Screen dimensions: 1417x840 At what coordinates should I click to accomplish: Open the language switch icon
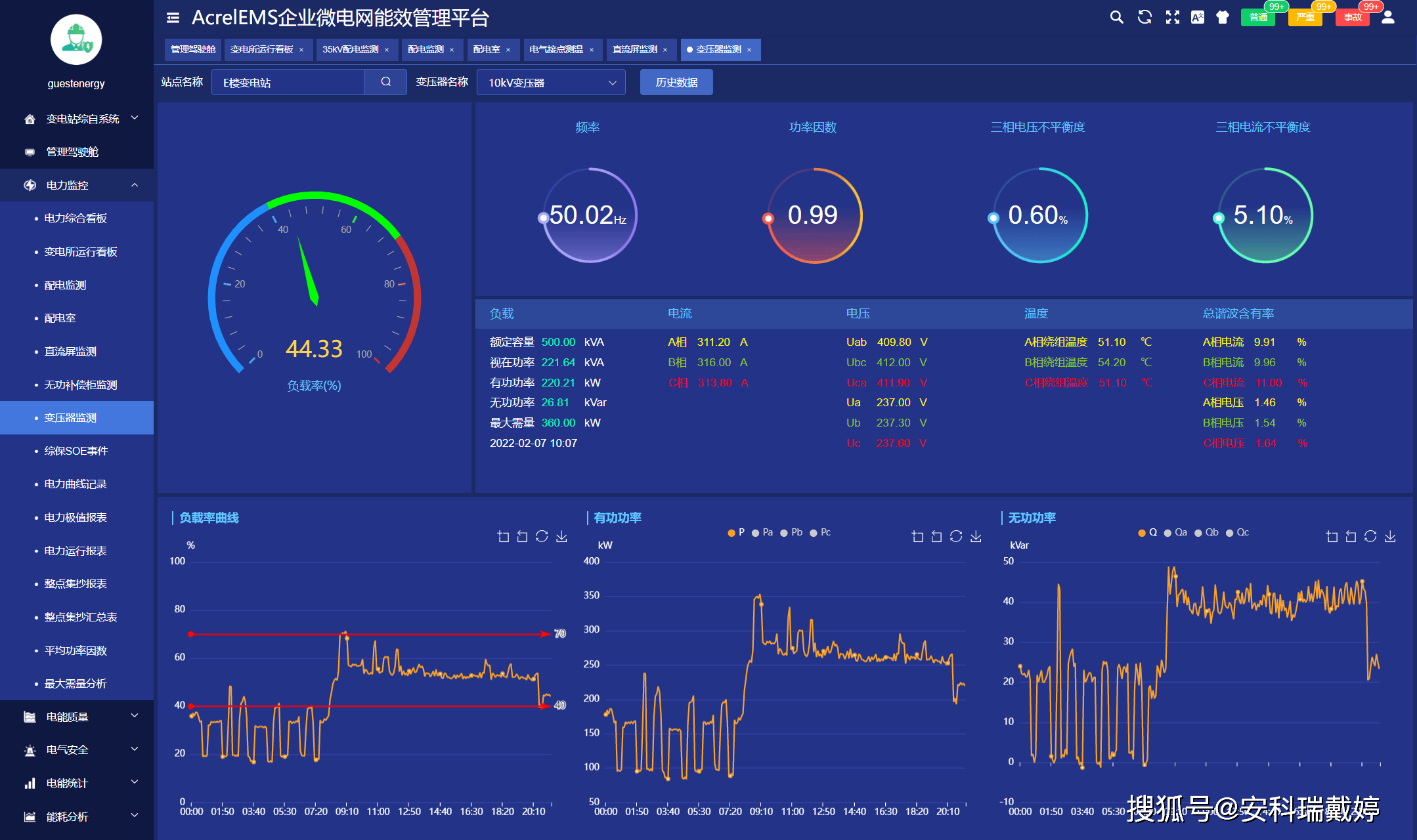pos(1198,17)
